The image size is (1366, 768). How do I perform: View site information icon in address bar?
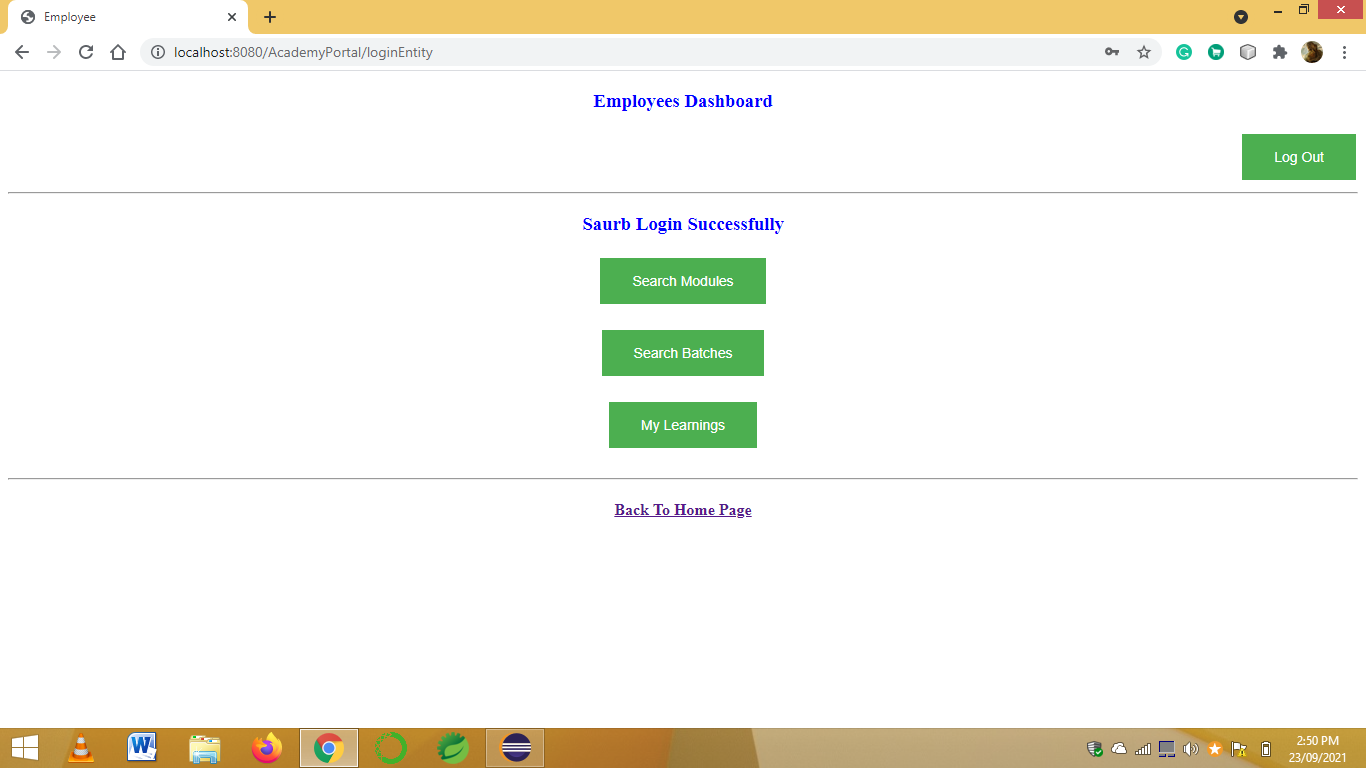[x=157, y=52]
